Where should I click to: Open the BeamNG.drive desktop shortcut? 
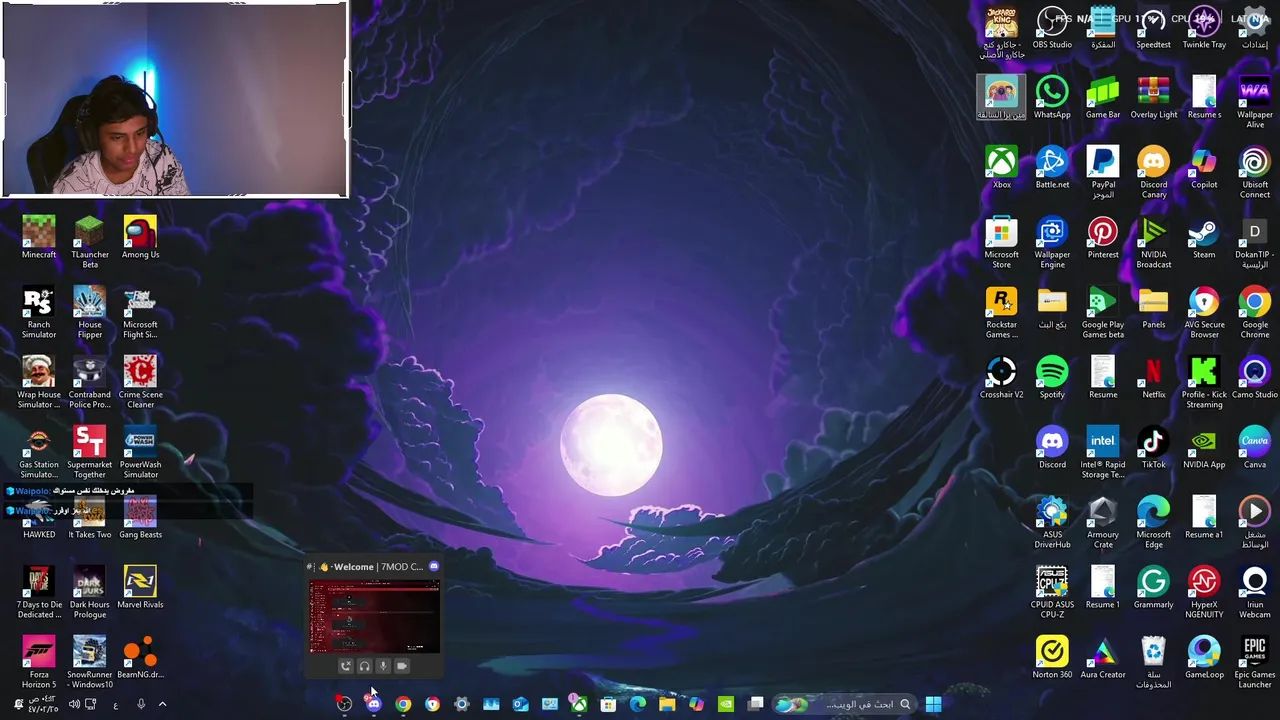[140, 657]
